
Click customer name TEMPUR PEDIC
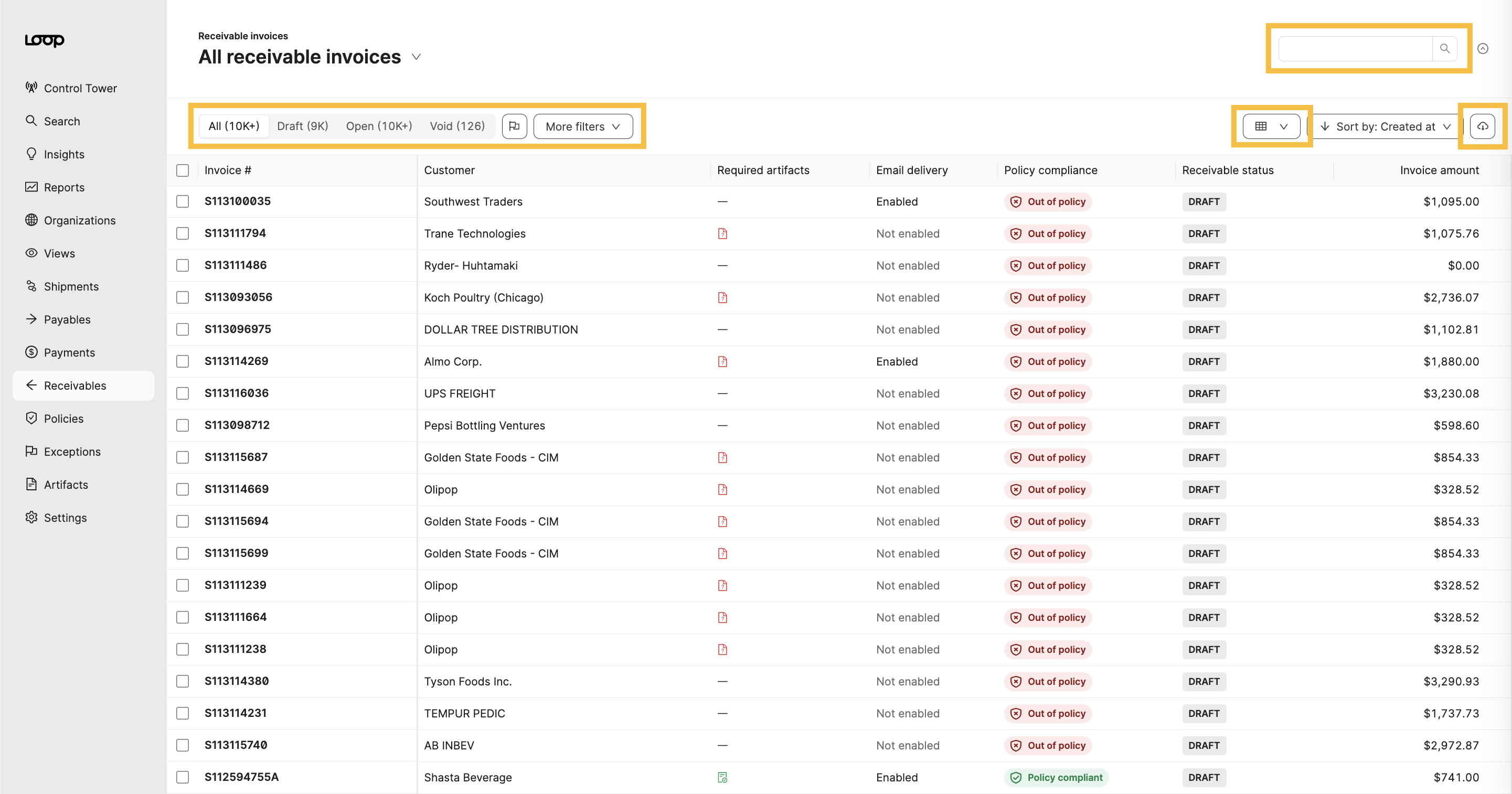click(x=464, y=714)
